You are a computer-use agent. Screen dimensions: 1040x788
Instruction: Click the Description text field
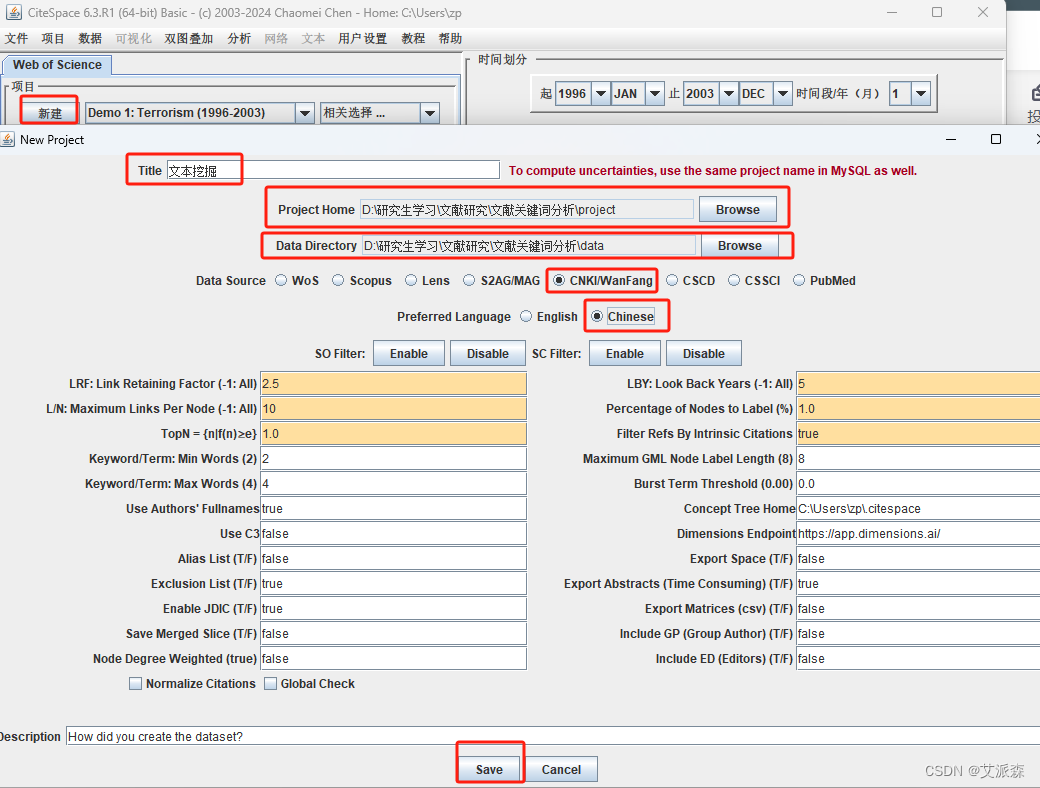552,736
